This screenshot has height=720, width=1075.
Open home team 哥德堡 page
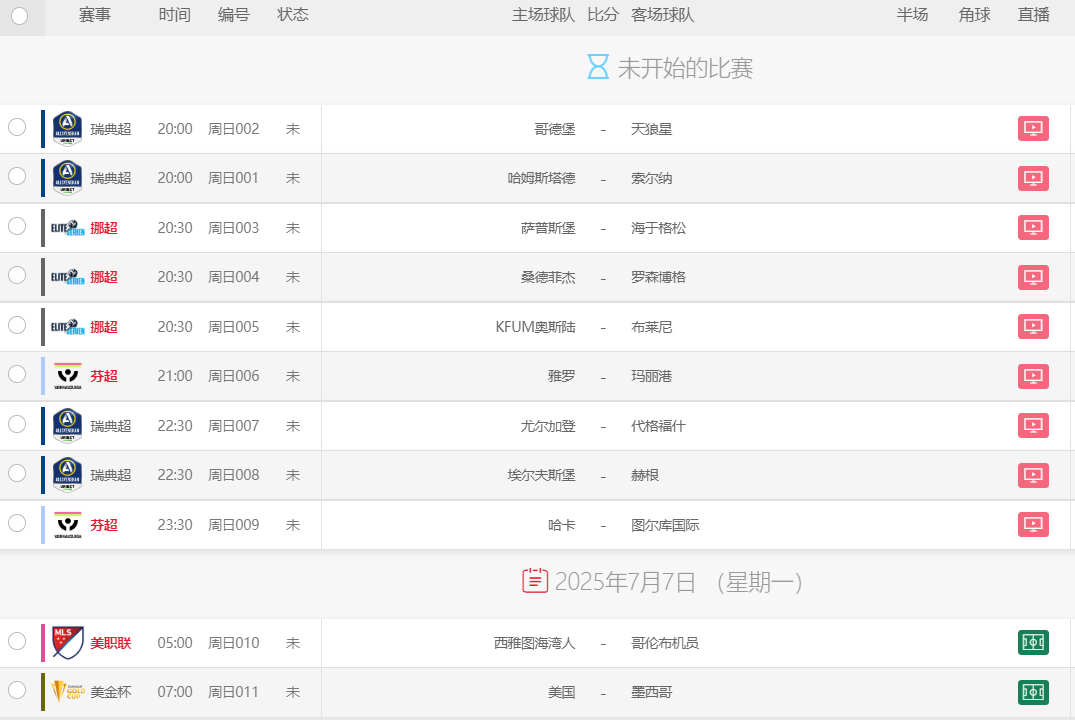[555, 129]
